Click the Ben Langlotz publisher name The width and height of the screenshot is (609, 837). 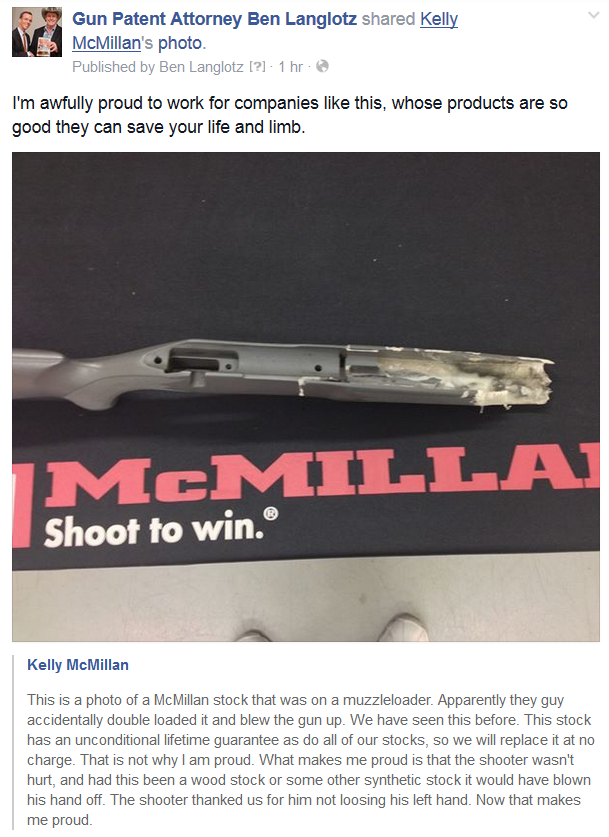click(x=201, y=67)
